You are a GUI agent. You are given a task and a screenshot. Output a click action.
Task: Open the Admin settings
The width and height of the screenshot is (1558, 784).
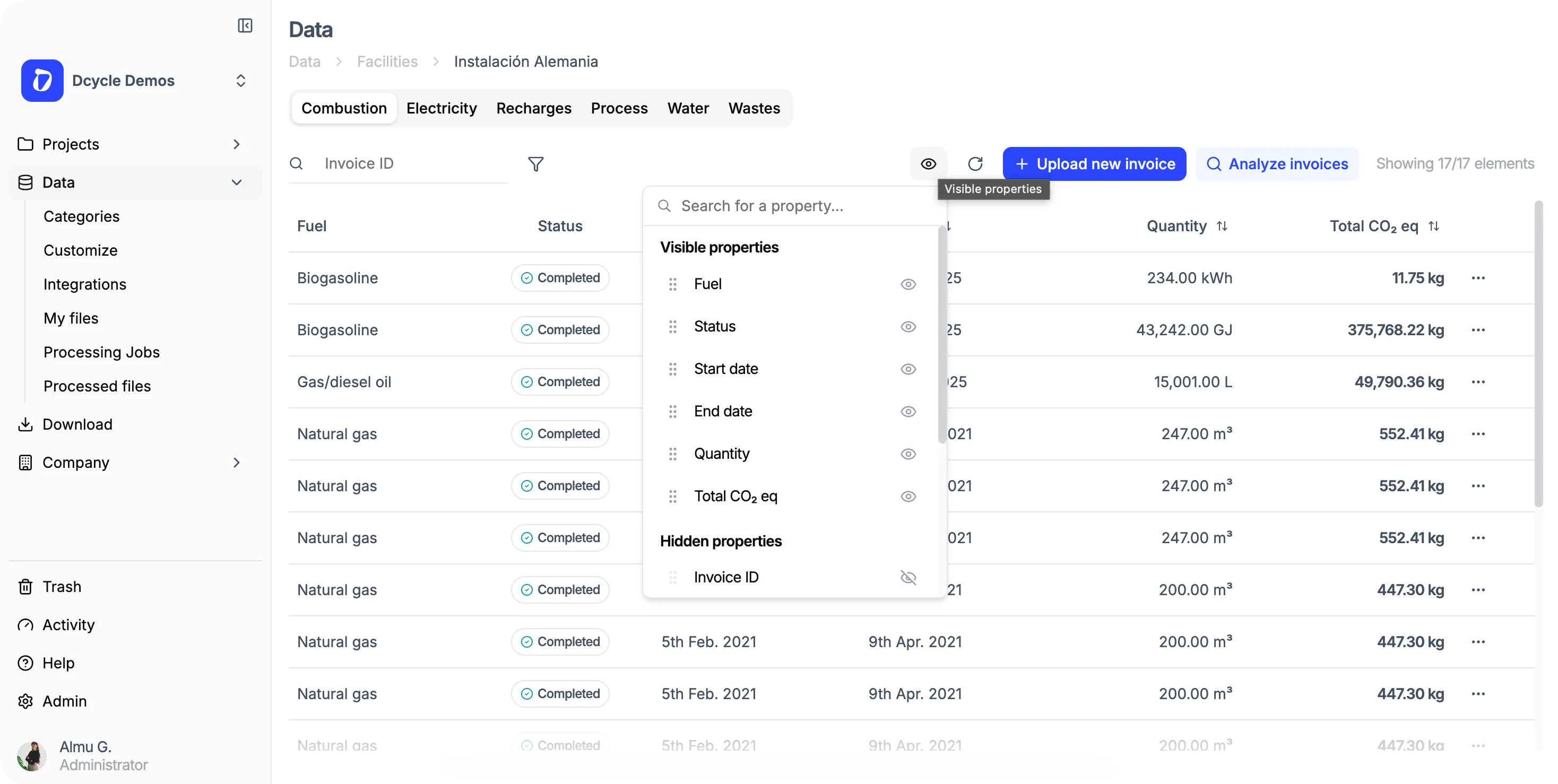[x=64, y=701]
